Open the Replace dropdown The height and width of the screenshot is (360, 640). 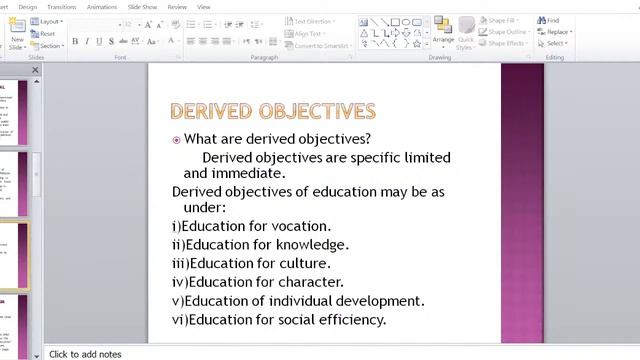pos(555,32)
